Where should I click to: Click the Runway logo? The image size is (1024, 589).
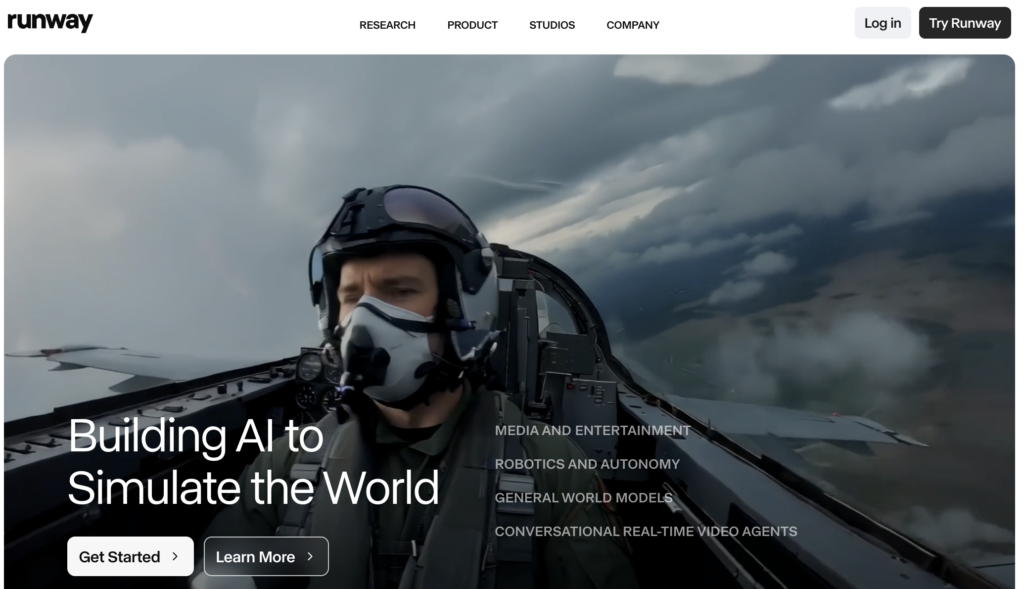tap(50, 23)
